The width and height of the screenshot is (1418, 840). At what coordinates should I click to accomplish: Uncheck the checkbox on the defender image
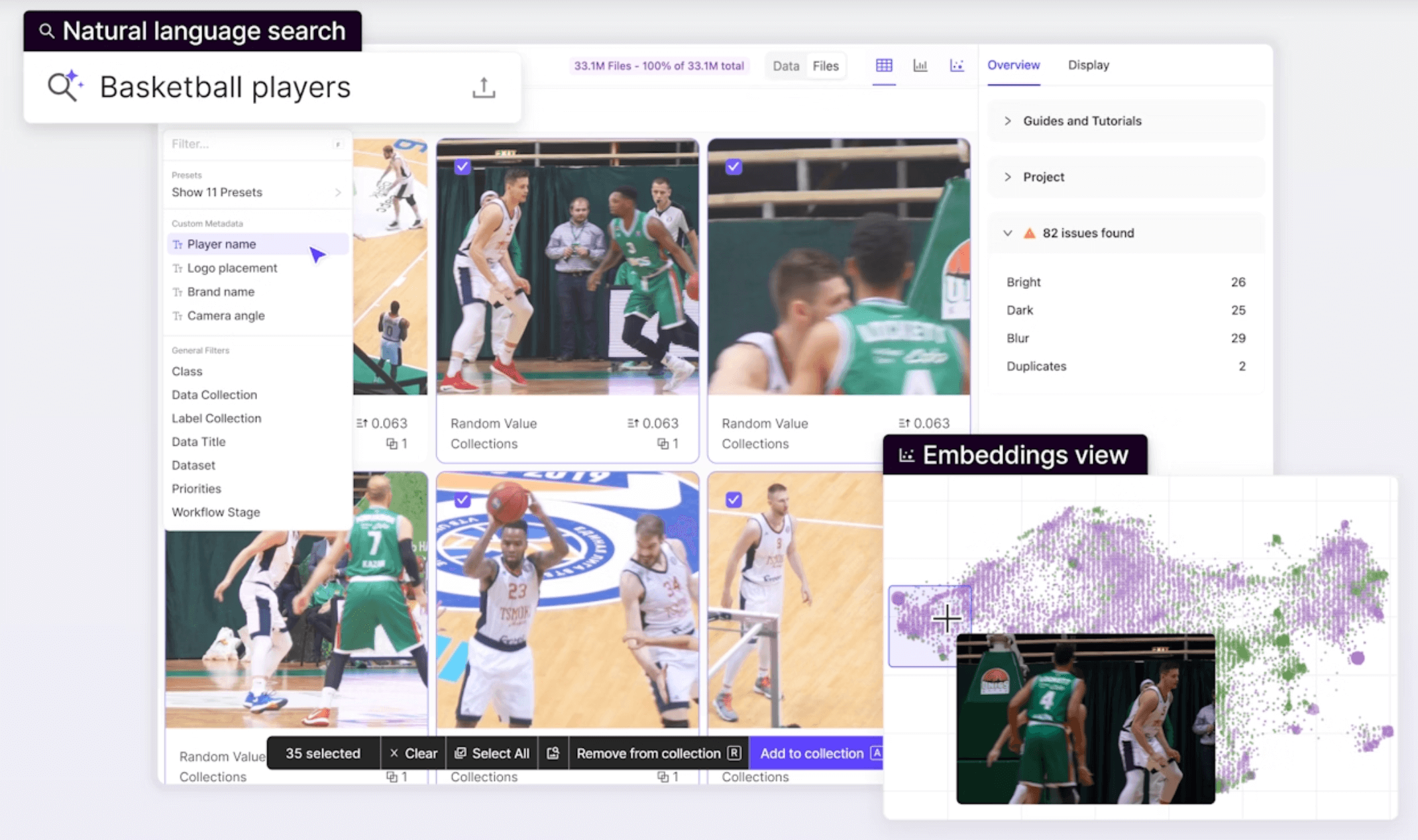(x=463, y=167)
